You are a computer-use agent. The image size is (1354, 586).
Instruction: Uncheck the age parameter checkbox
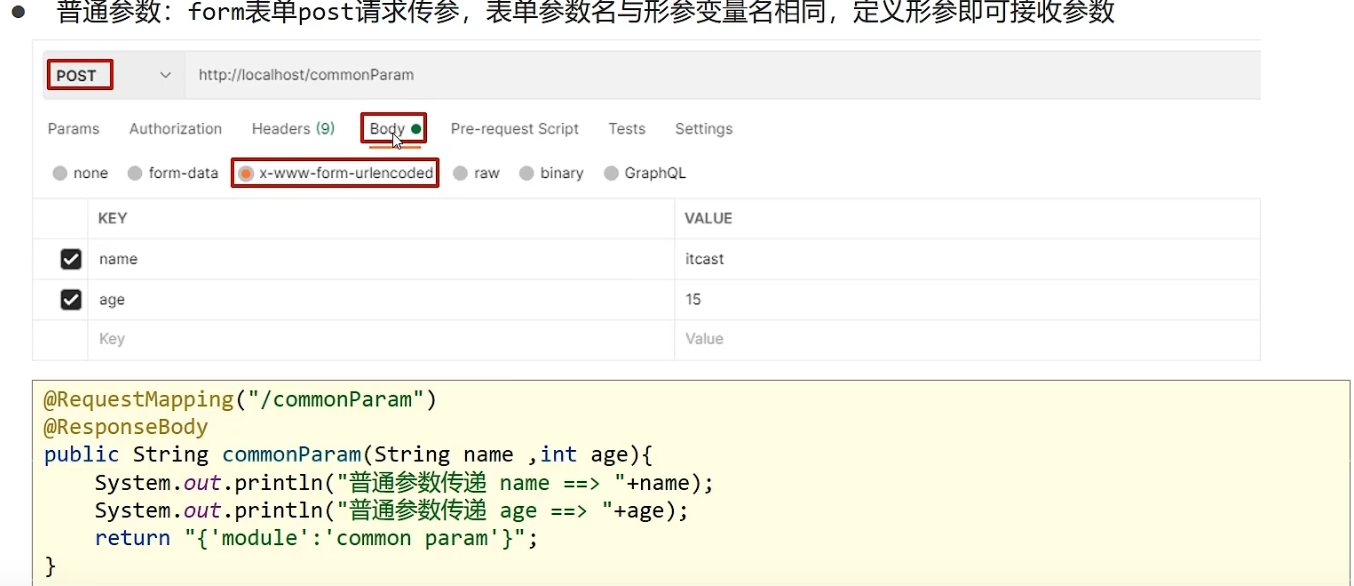pyautogui.click(x=71, y=300)
